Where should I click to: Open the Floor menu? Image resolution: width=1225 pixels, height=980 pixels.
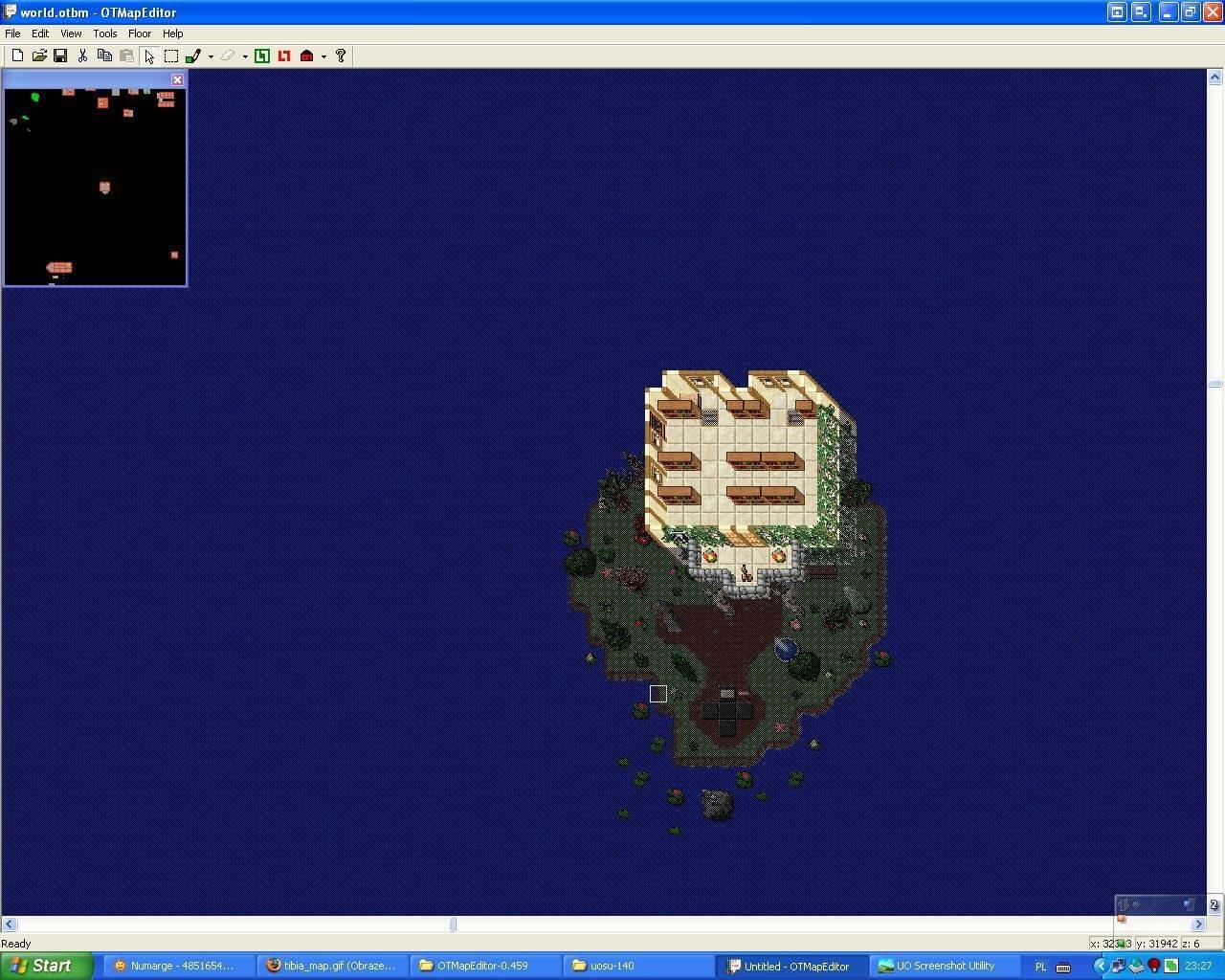pos(140,33)
